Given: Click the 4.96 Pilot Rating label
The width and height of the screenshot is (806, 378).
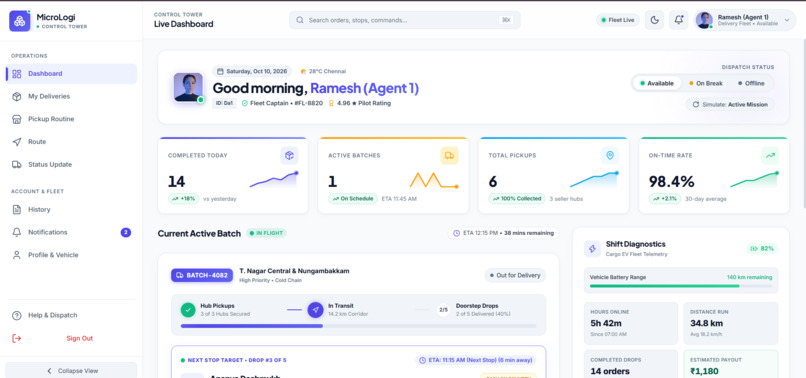Looking at the screenshot, I should click(x=359, y=103).
